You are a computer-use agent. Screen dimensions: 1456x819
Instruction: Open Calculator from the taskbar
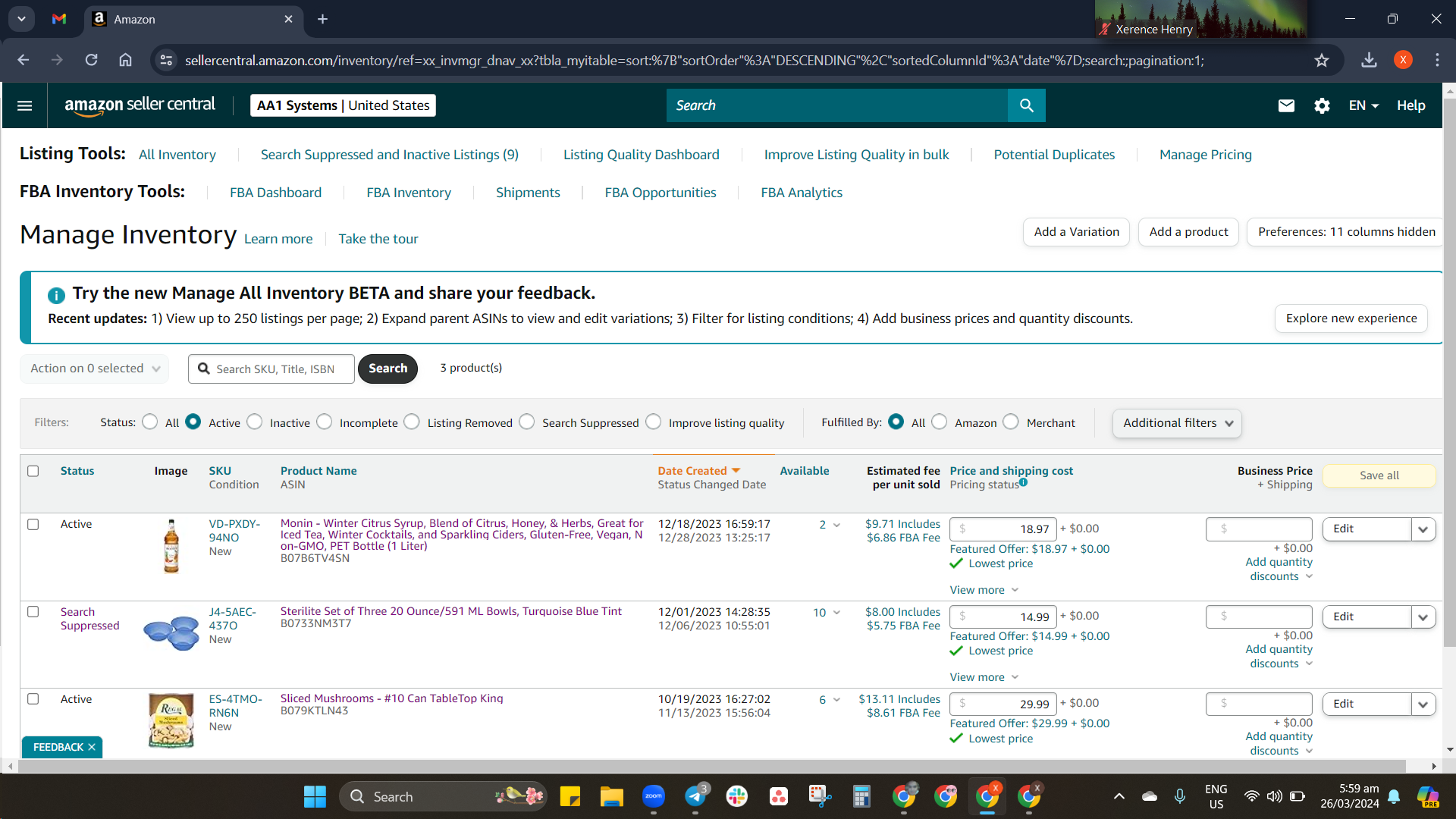(x=861, y=796)
